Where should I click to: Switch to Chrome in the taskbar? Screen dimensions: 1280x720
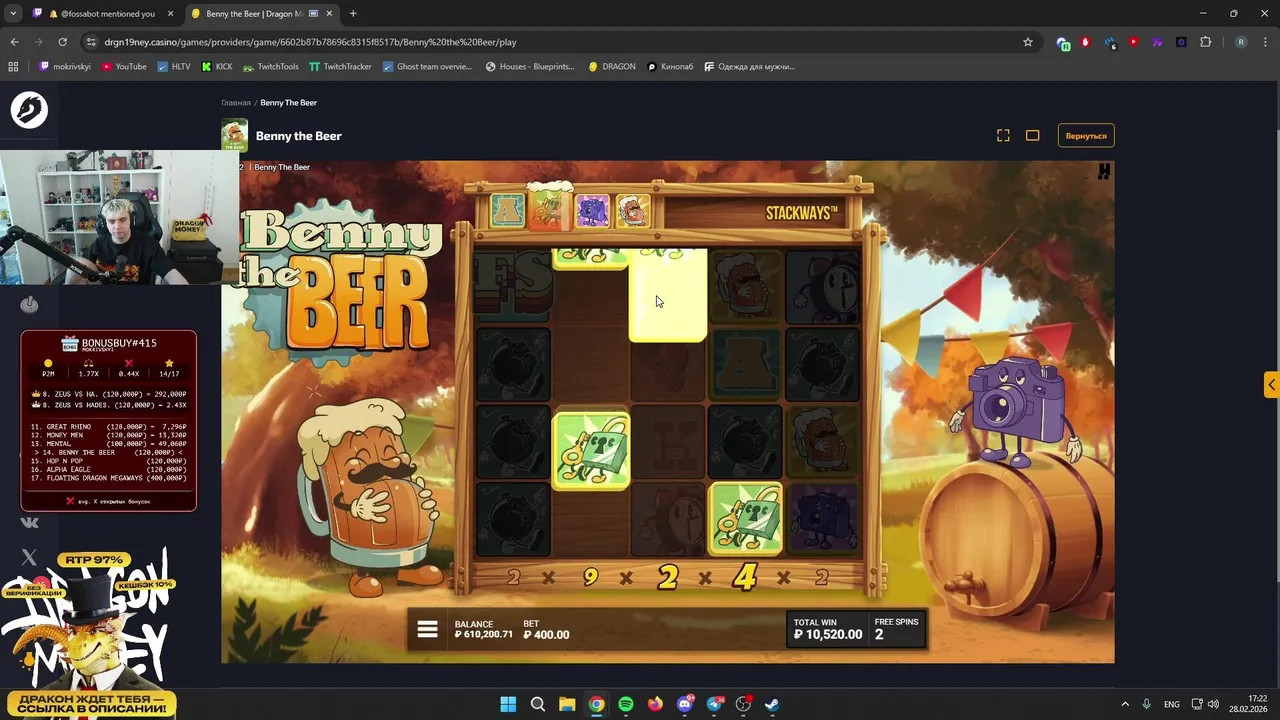click(x=596, y=704)
